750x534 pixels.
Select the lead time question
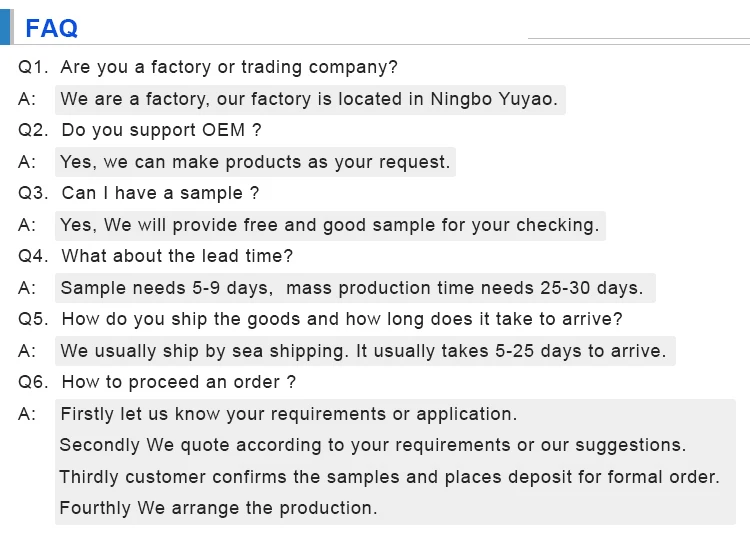(x=177, y=256)
